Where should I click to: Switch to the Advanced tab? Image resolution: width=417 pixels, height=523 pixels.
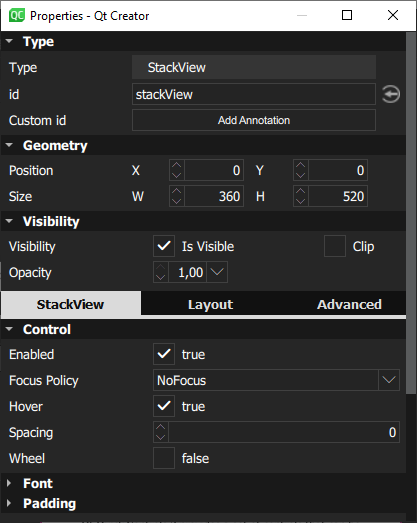[x=349, y=304]
